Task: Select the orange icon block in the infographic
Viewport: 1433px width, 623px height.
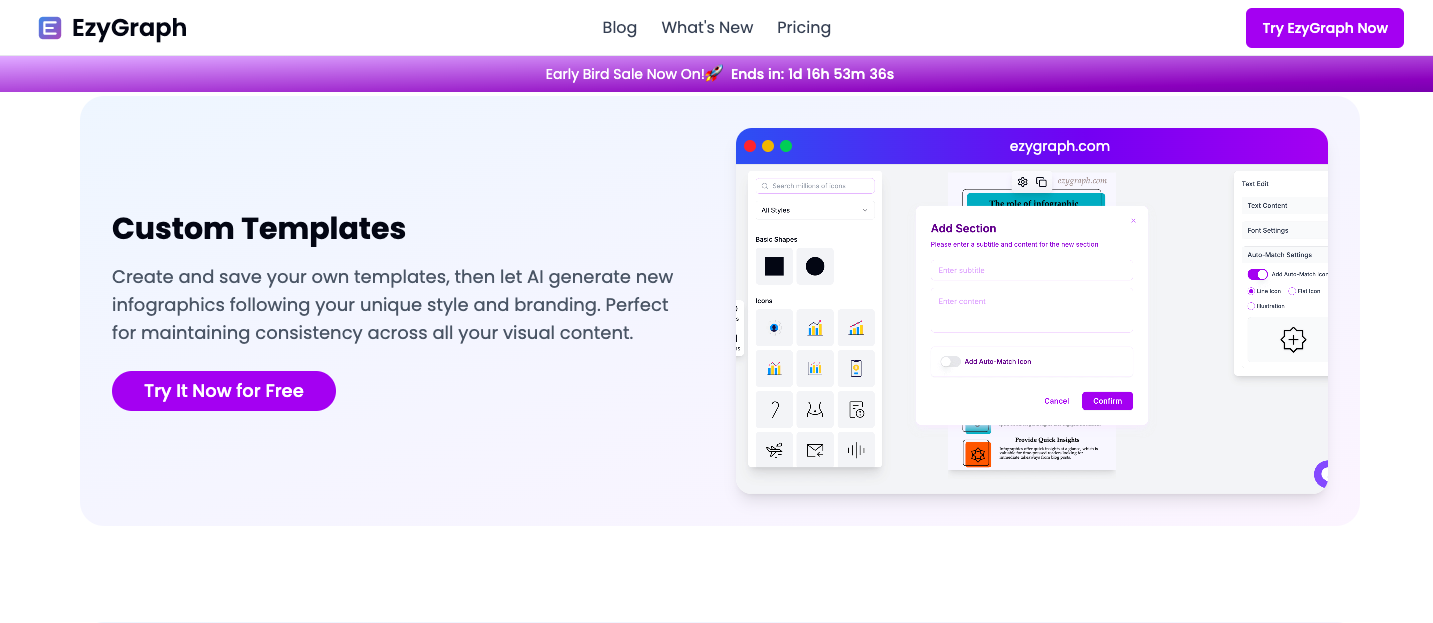Action: point(977,454)
